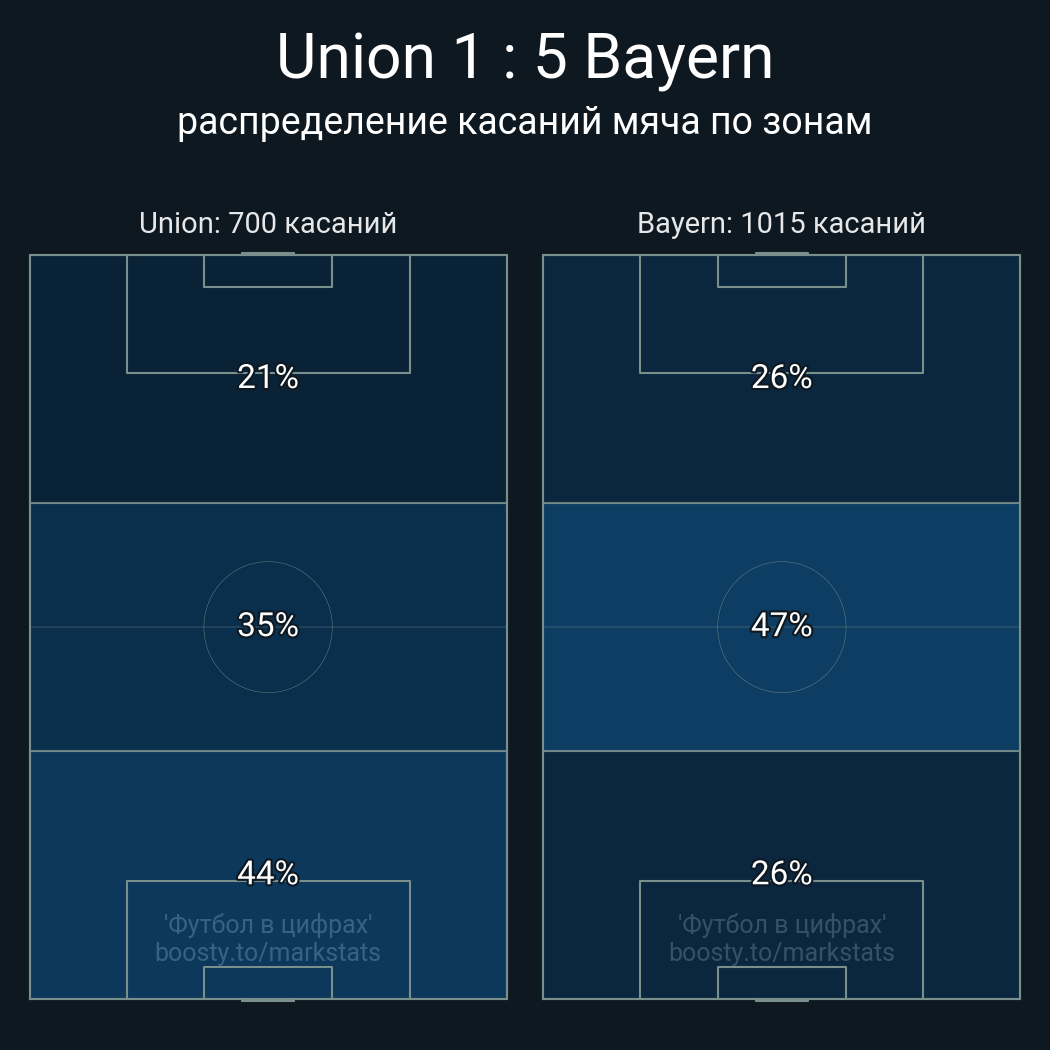Click Union's 21% attacking zone value
1050x1050 pixels.
268,377
